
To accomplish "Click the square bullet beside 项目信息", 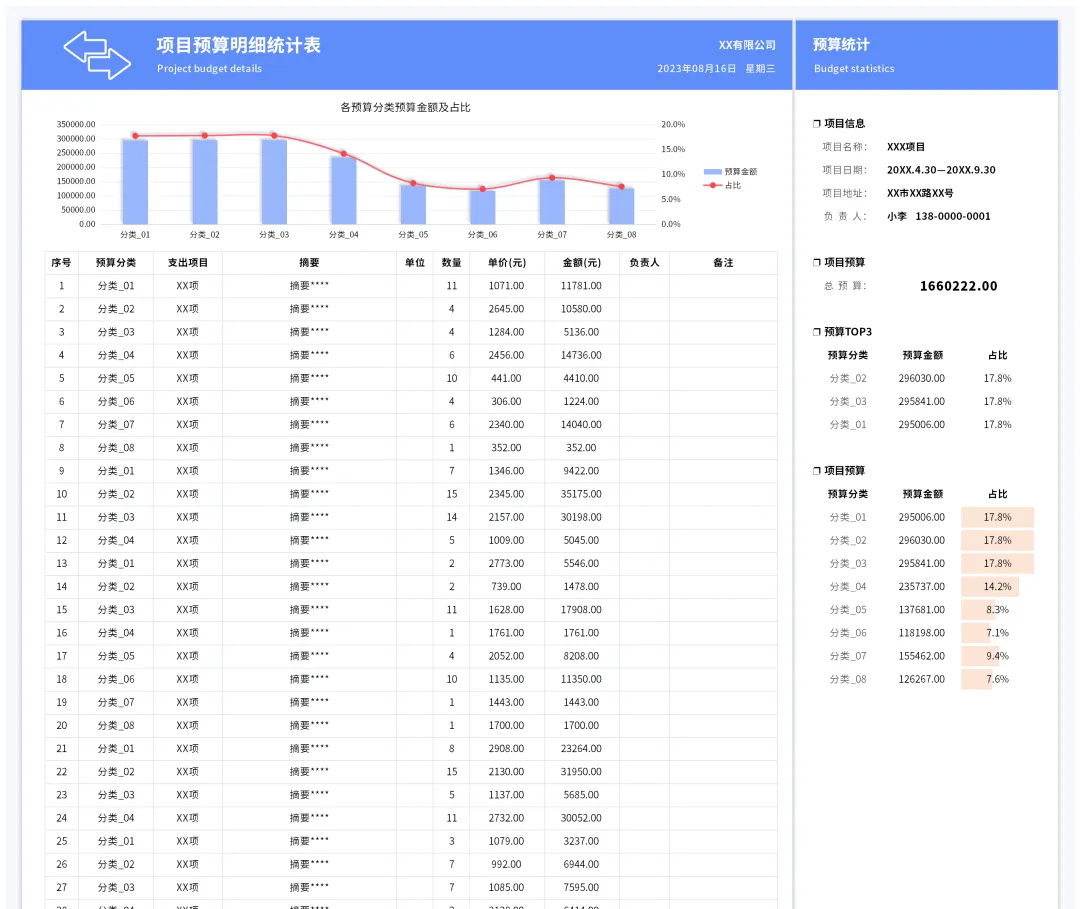I will coord(817,124).
